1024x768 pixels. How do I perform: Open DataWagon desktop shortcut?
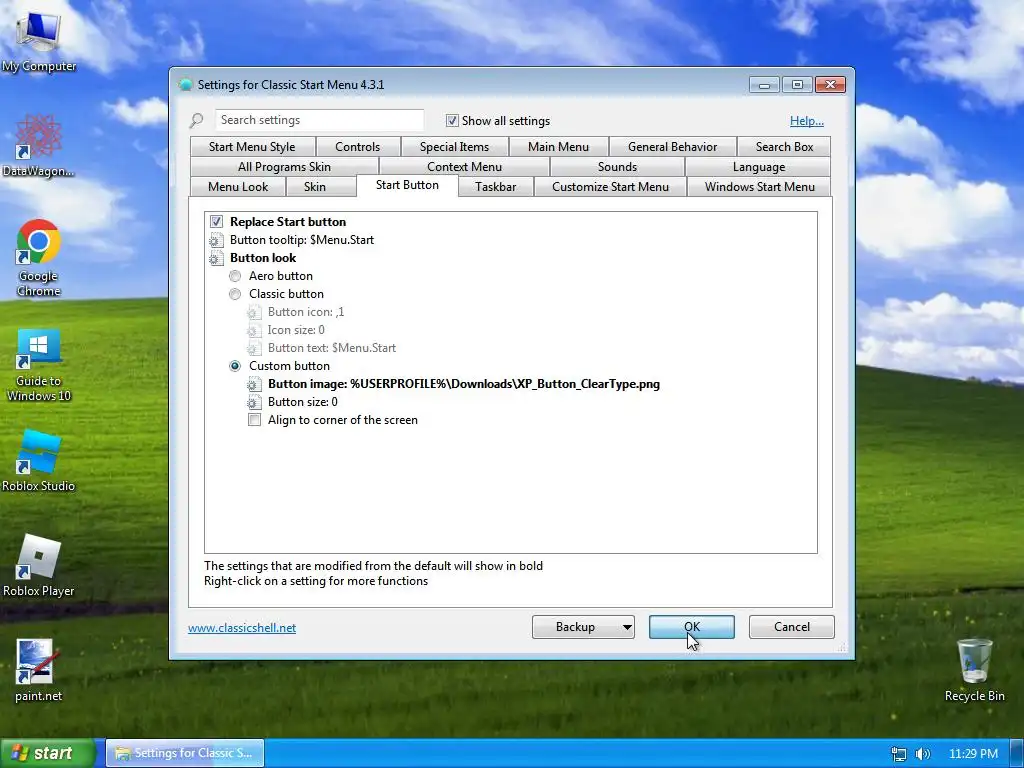pyautogui.click(x=39, y=146)
